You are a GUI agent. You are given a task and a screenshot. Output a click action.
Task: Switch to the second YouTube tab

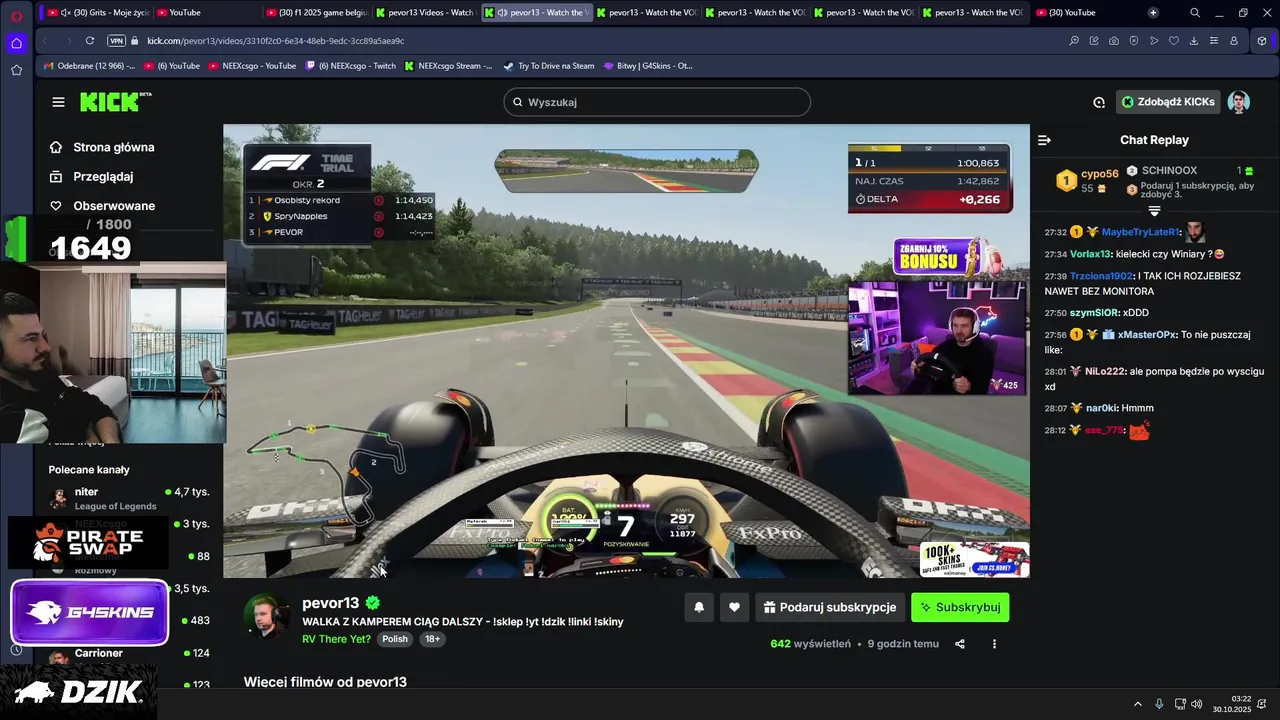[x=205, y=13]
